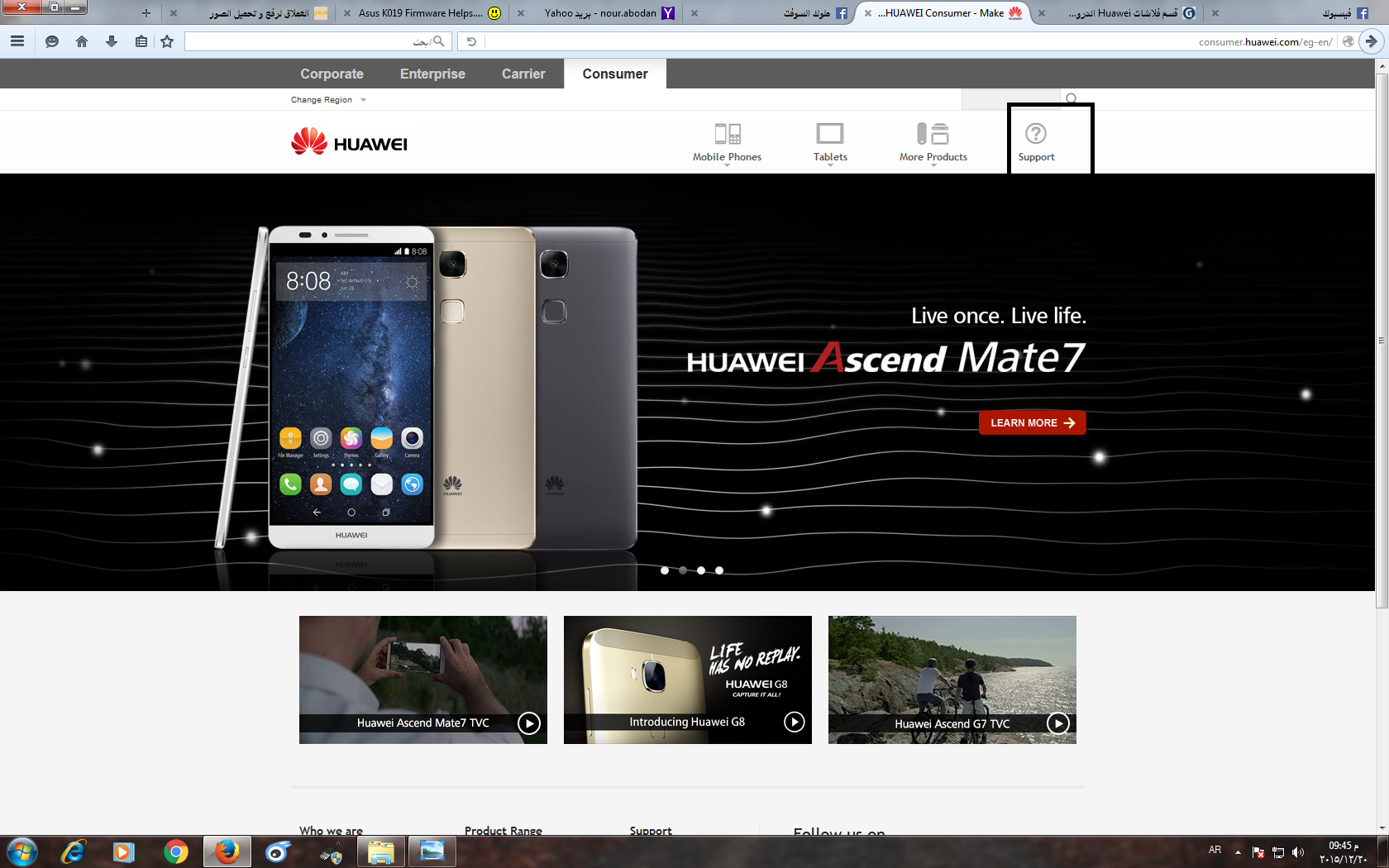Switch to the Enterprise tab
Image resolution: width=1389 pixels, height=868 pixels.
[x=432, y=74]
